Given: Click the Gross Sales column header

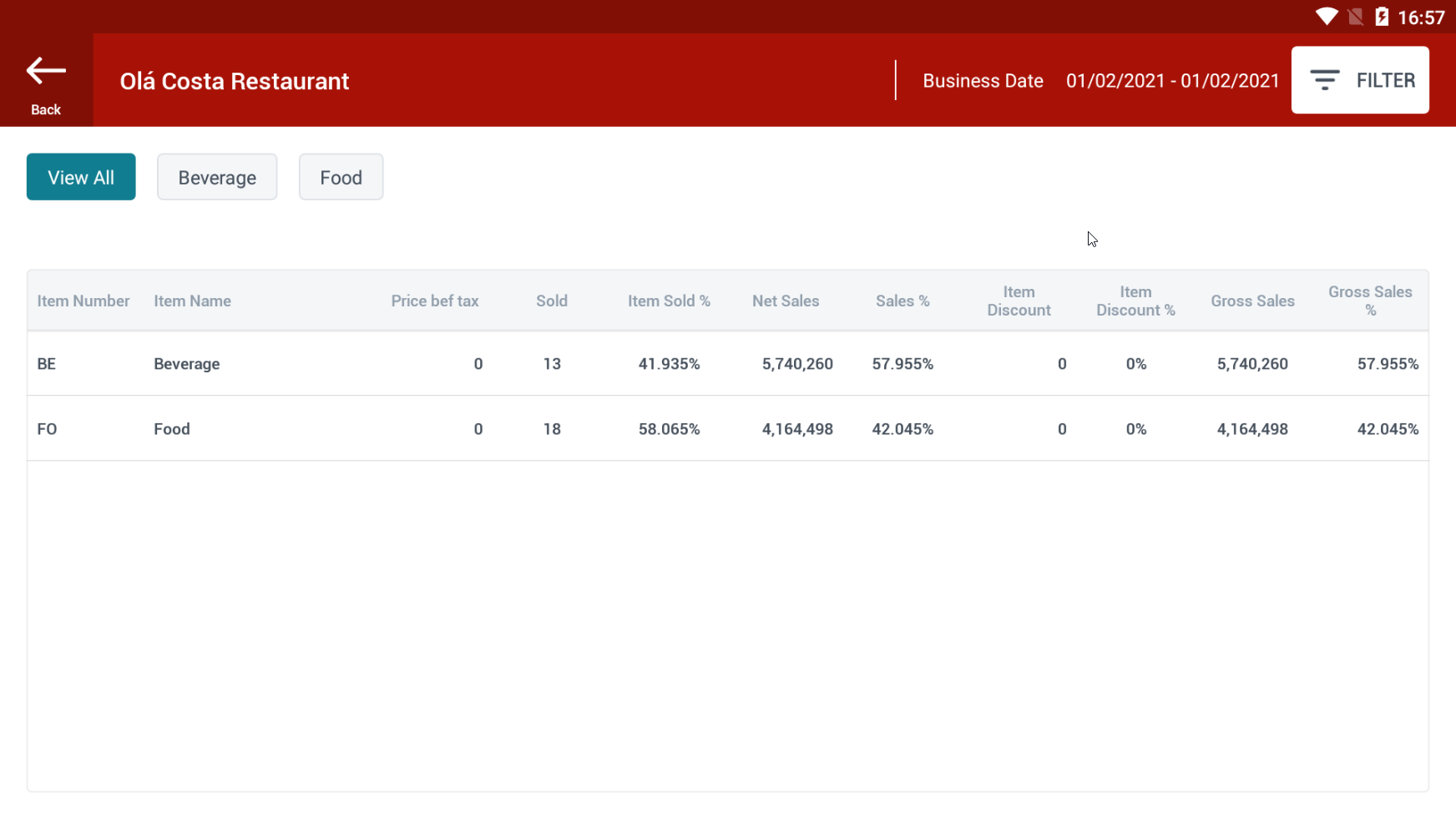Looking at the screenshot, I should (1252, 301).
